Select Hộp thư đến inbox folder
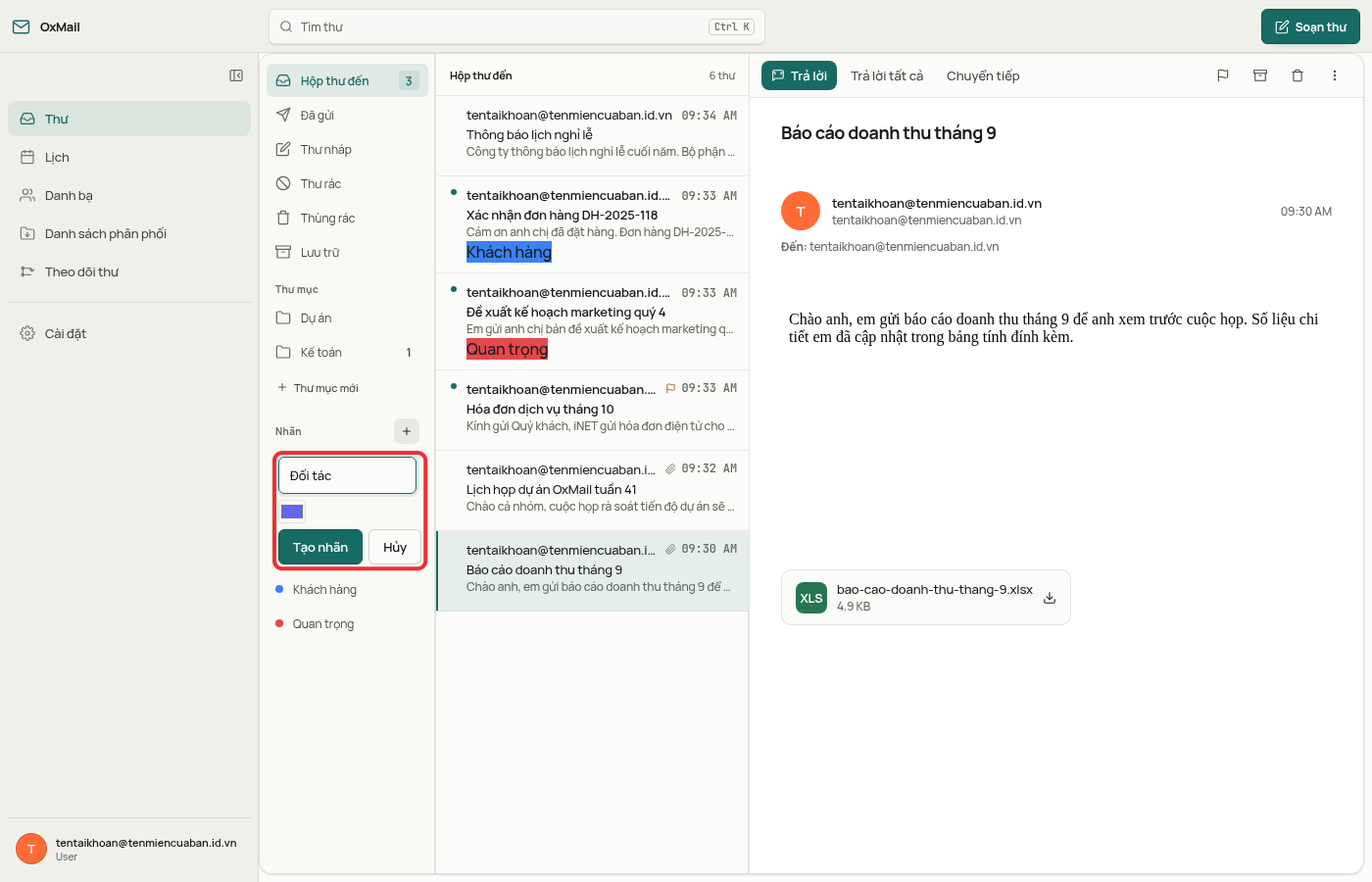The height and width of the screenshot is (882, 1372). coord(347,80)
